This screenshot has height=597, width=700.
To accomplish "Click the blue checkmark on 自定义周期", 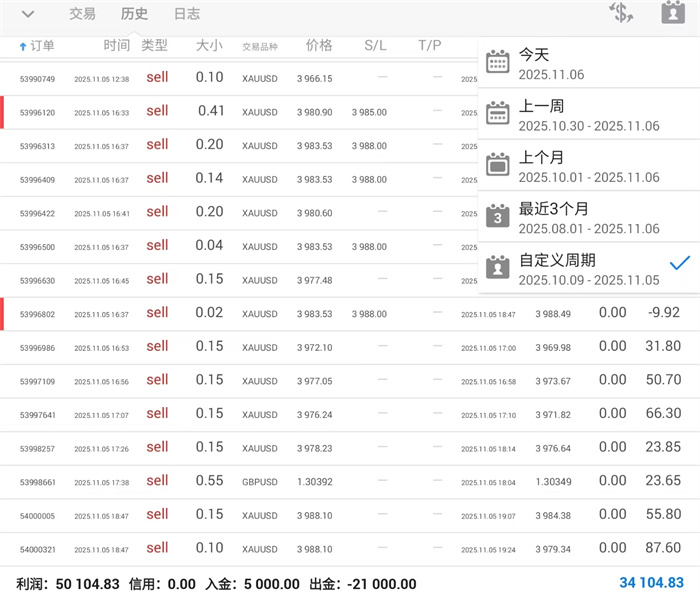I will (x=680, y=263).
